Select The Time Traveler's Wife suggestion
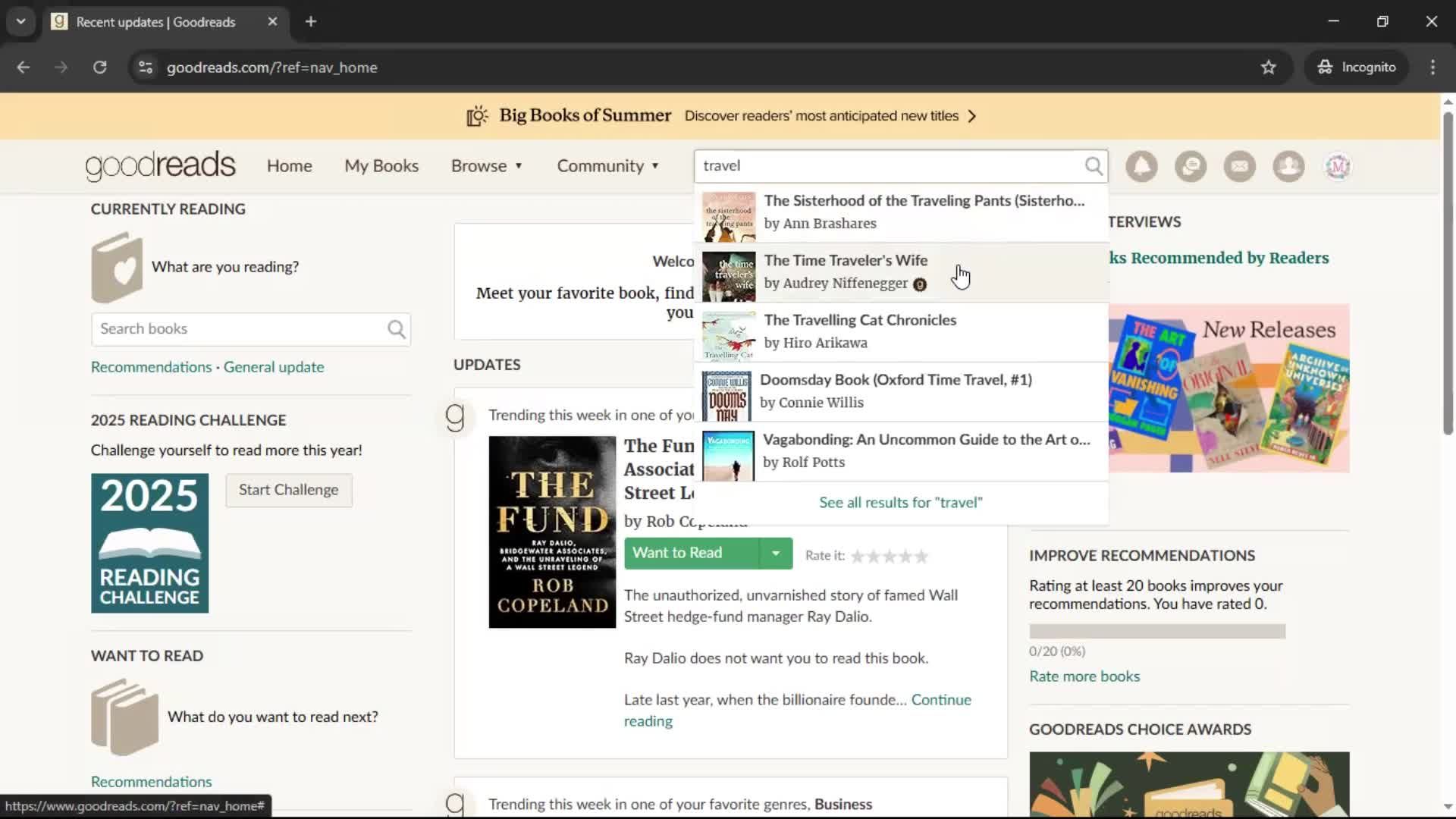This screenshot has width=1456, height=819. click(901, 273)
